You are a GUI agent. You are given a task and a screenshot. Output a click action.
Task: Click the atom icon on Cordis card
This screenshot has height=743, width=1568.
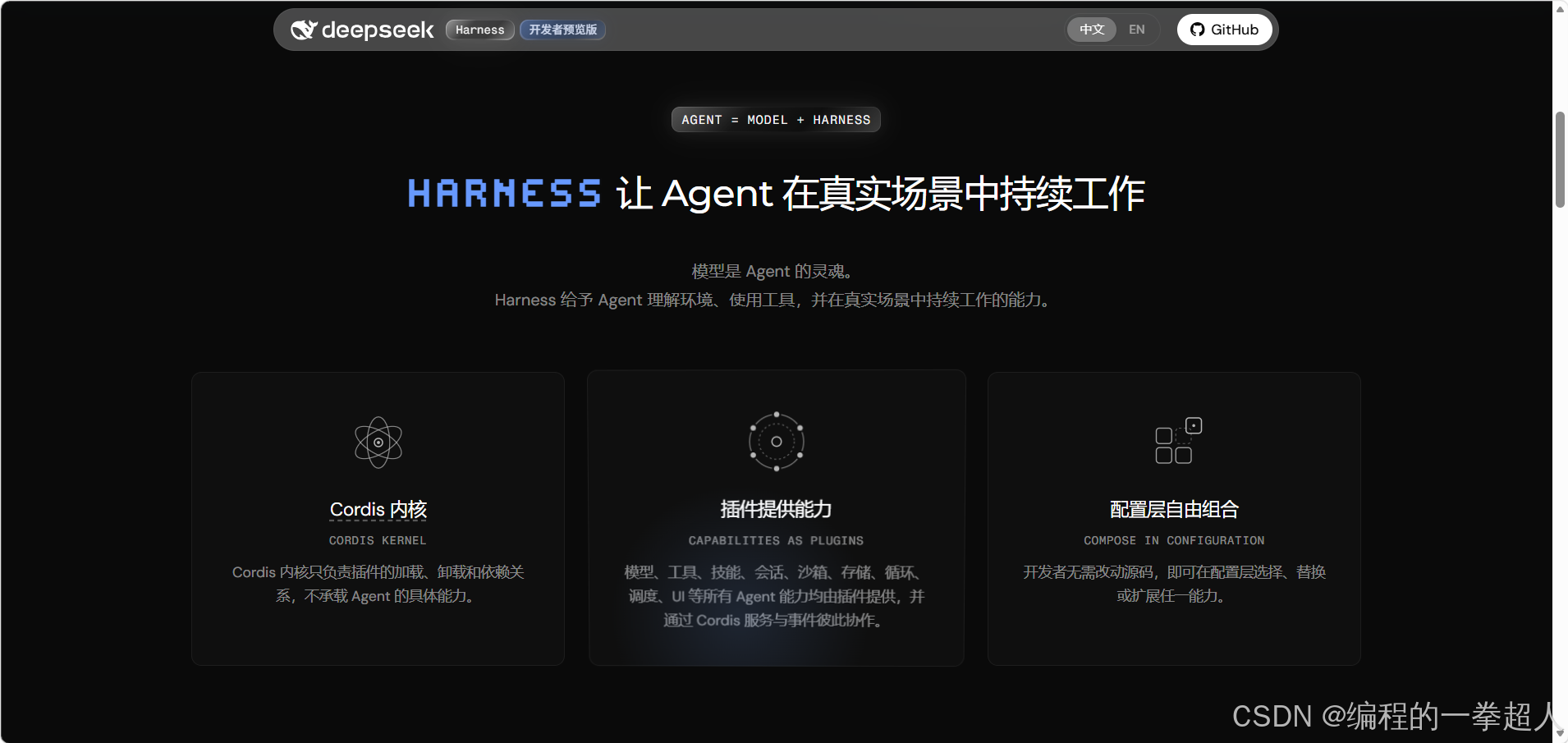click(x=378, y=443)
